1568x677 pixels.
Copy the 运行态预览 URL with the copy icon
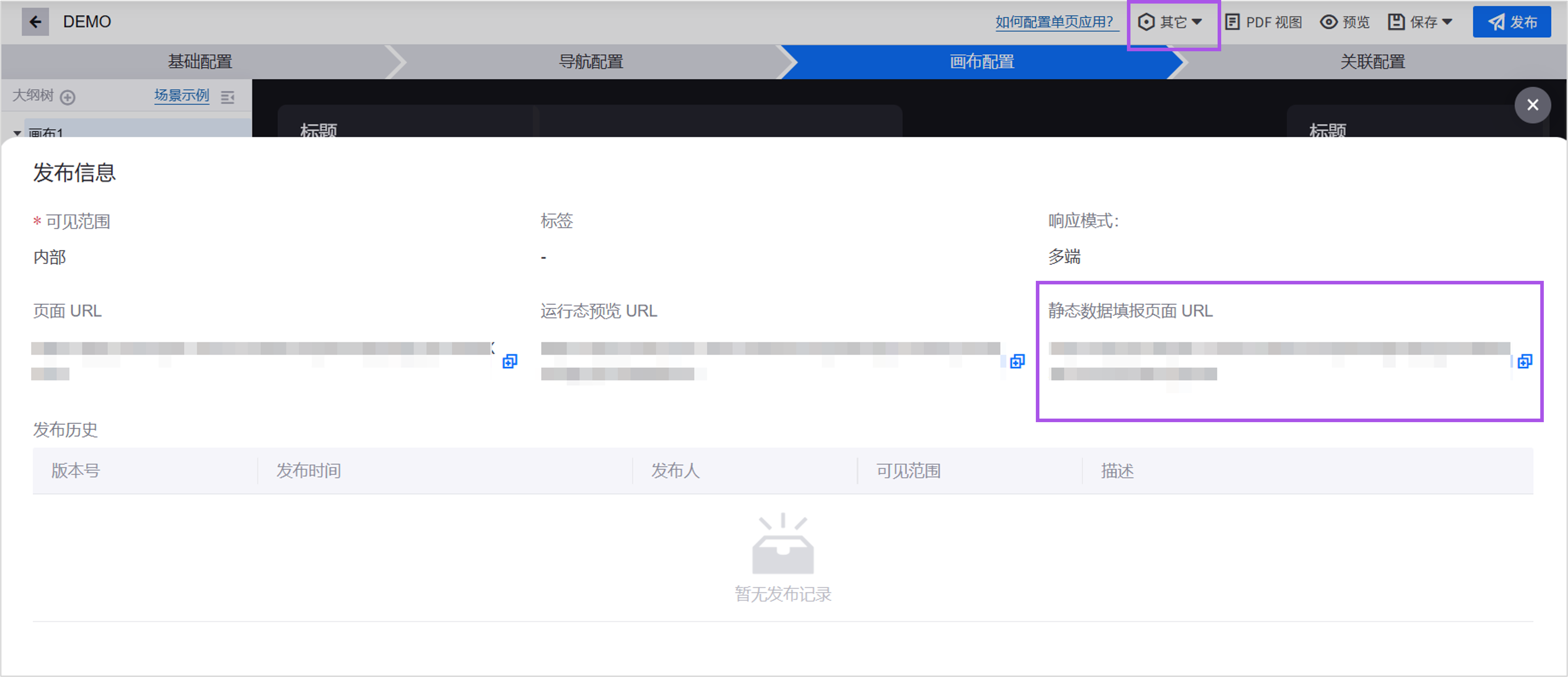1017,361
